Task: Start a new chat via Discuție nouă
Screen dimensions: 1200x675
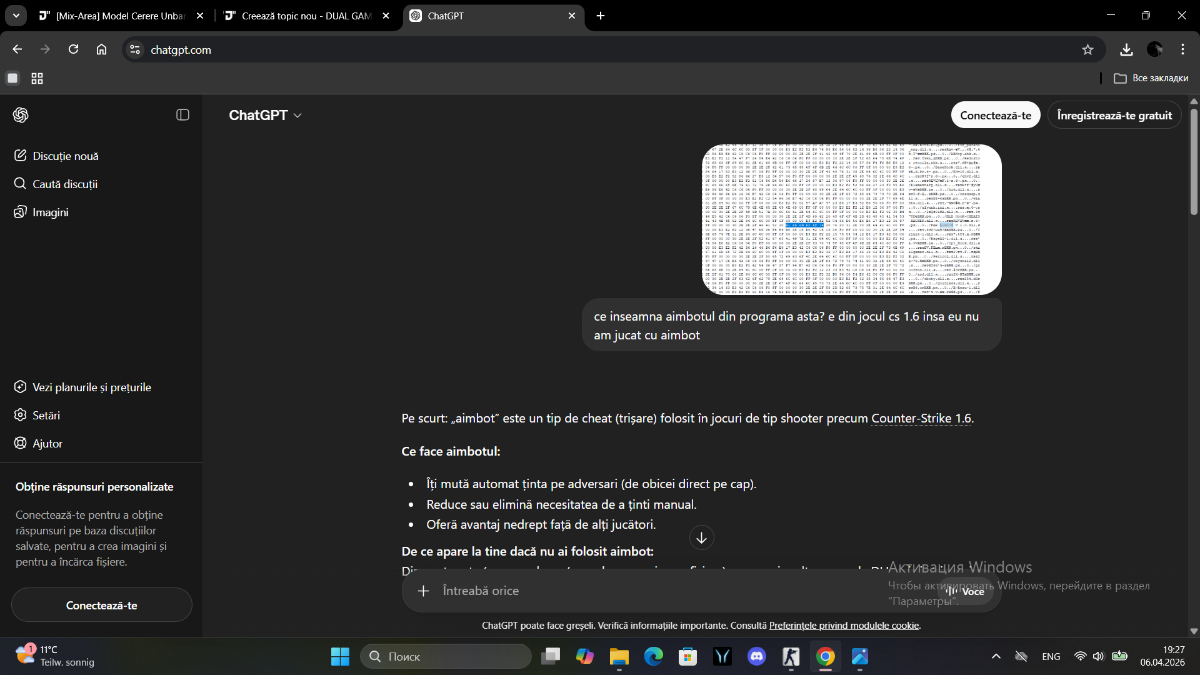Action: pyautogui.click(x=65, y=156)
